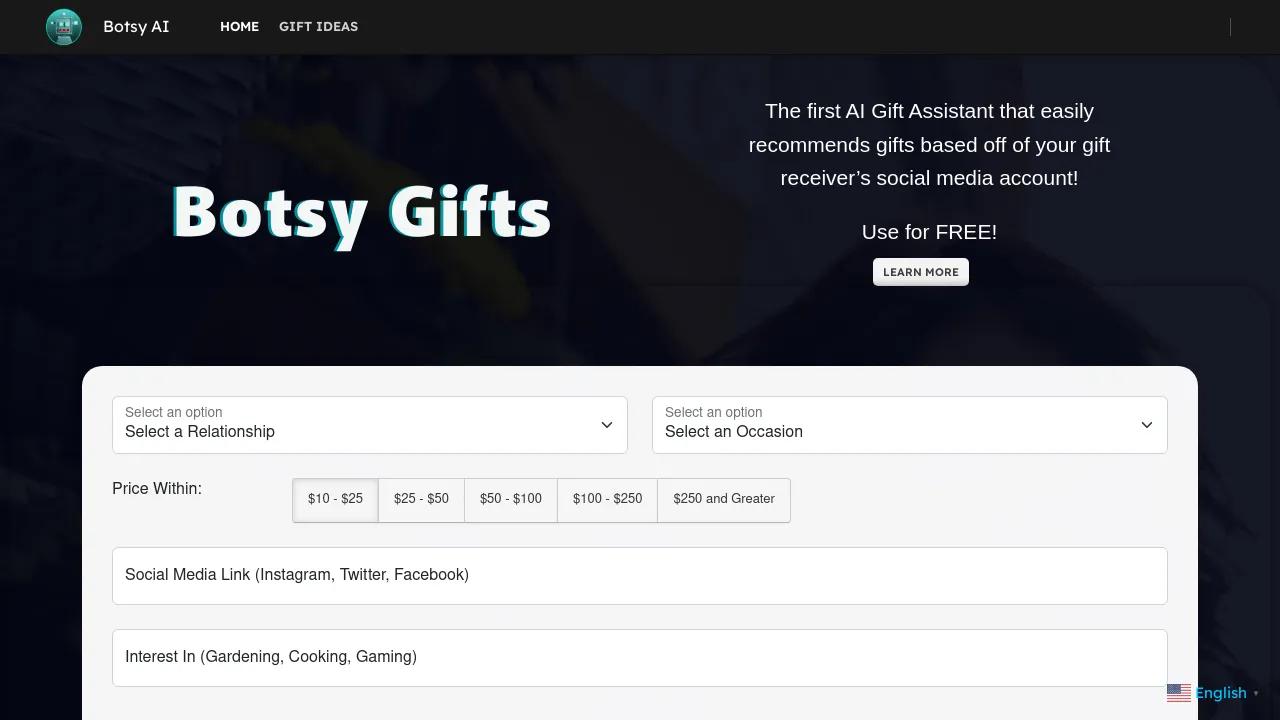The height and width of the screenshot is (720, 1280).
Task: Click the LEARN MORE button
Action: pyautogui.click(x=921, y=272)
